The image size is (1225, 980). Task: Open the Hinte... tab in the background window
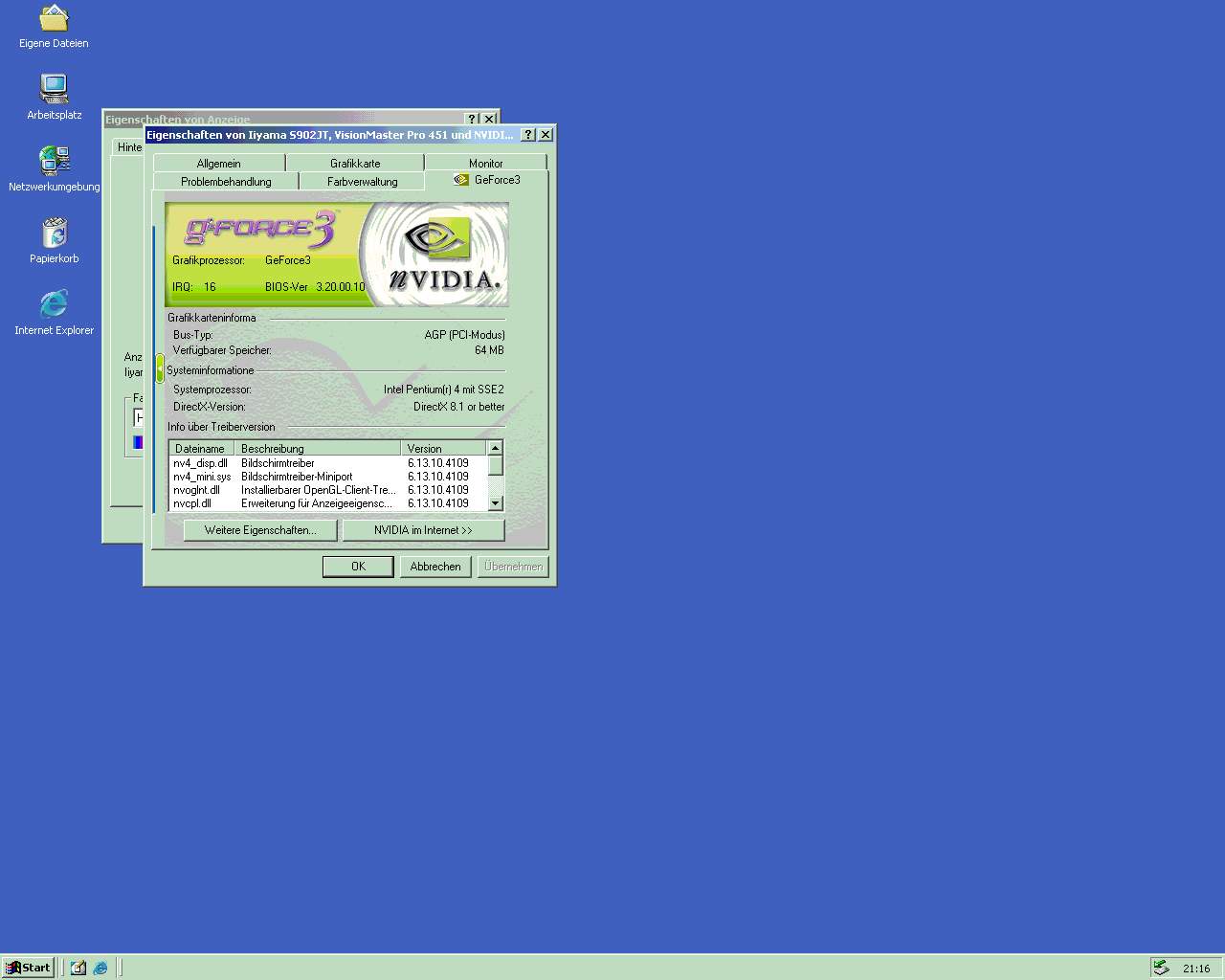129,147
